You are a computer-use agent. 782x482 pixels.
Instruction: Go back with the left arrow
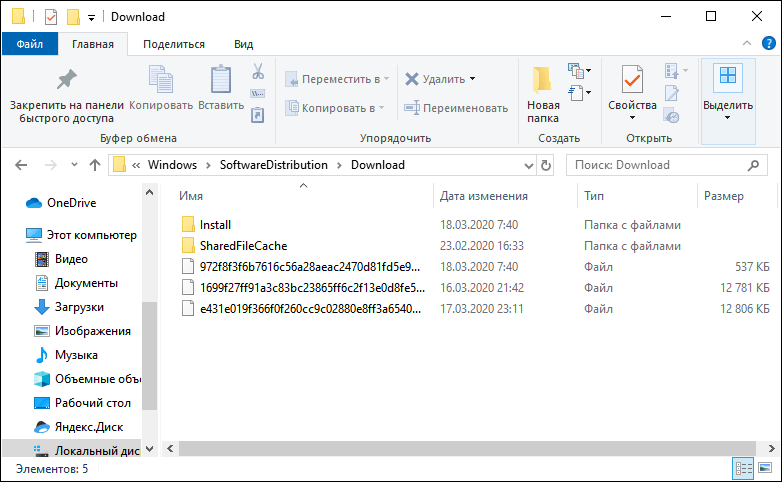click(21, 165)
